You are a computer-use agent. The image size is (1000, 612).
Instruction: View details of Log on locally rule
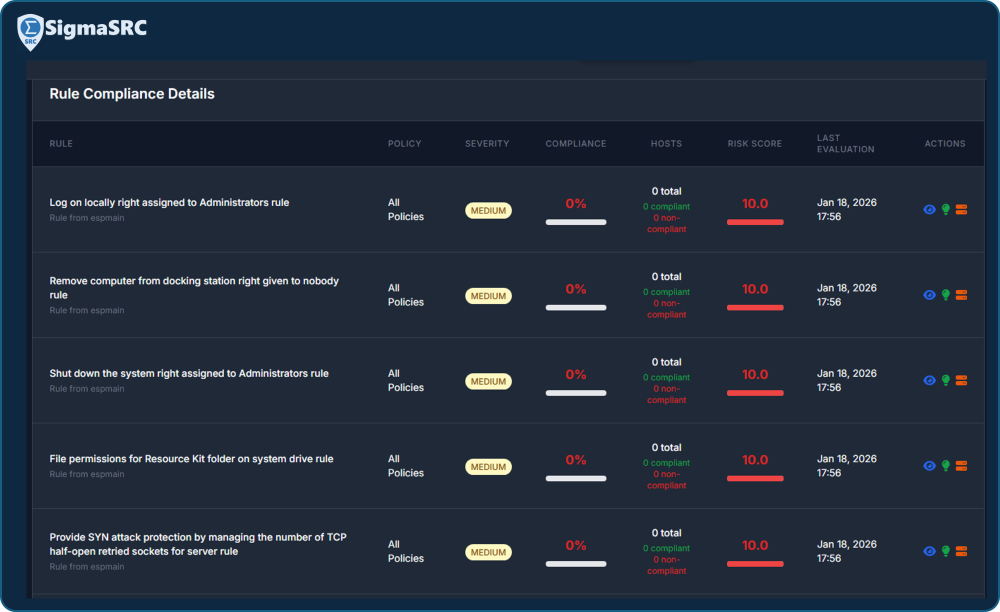(x=929, y=210)
